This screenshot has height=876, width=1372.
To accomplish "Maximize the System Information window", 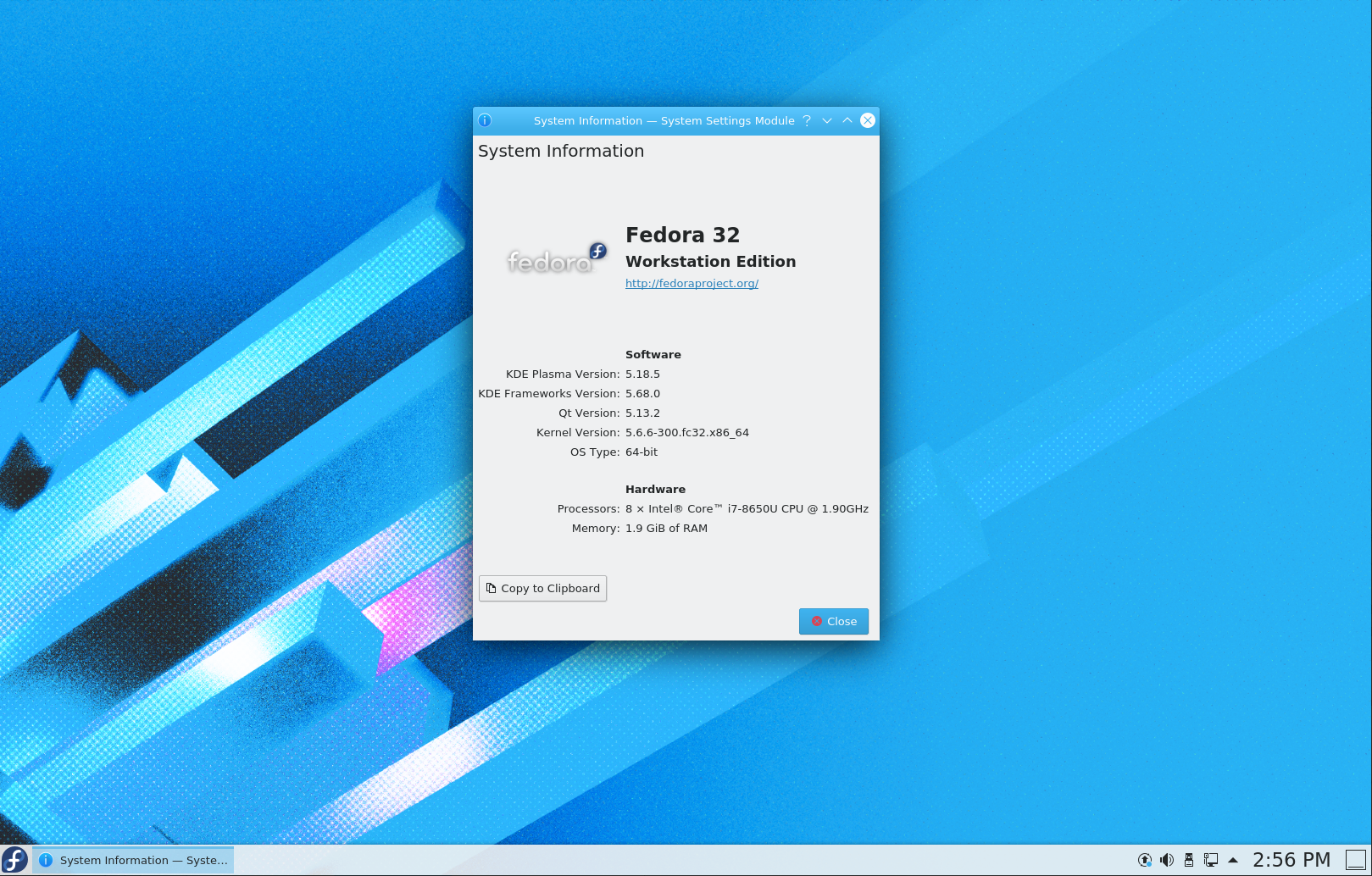I will (847, 120).
